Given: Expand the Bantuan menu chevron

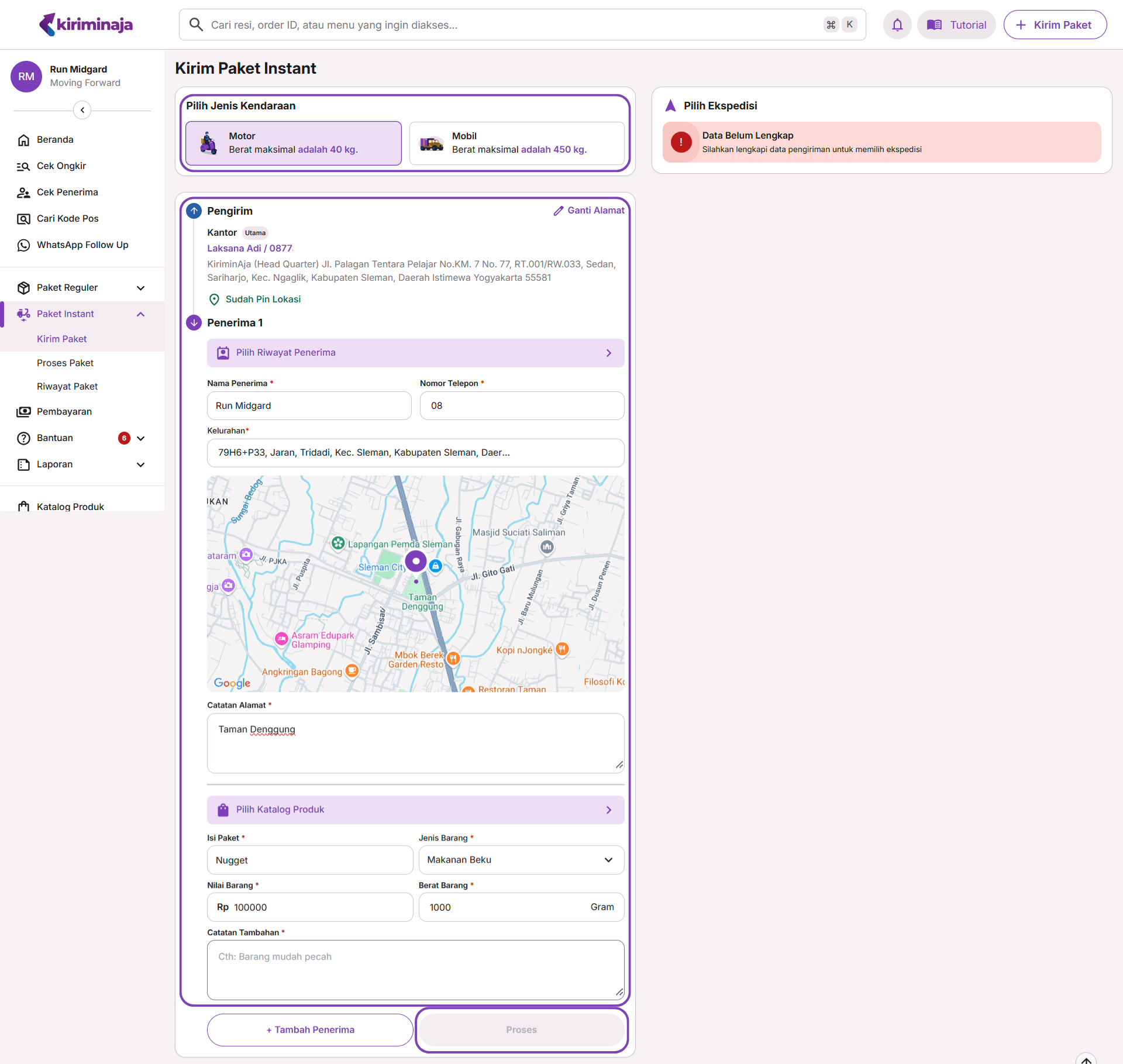Looking at the screenshot, I should [141, 438].
